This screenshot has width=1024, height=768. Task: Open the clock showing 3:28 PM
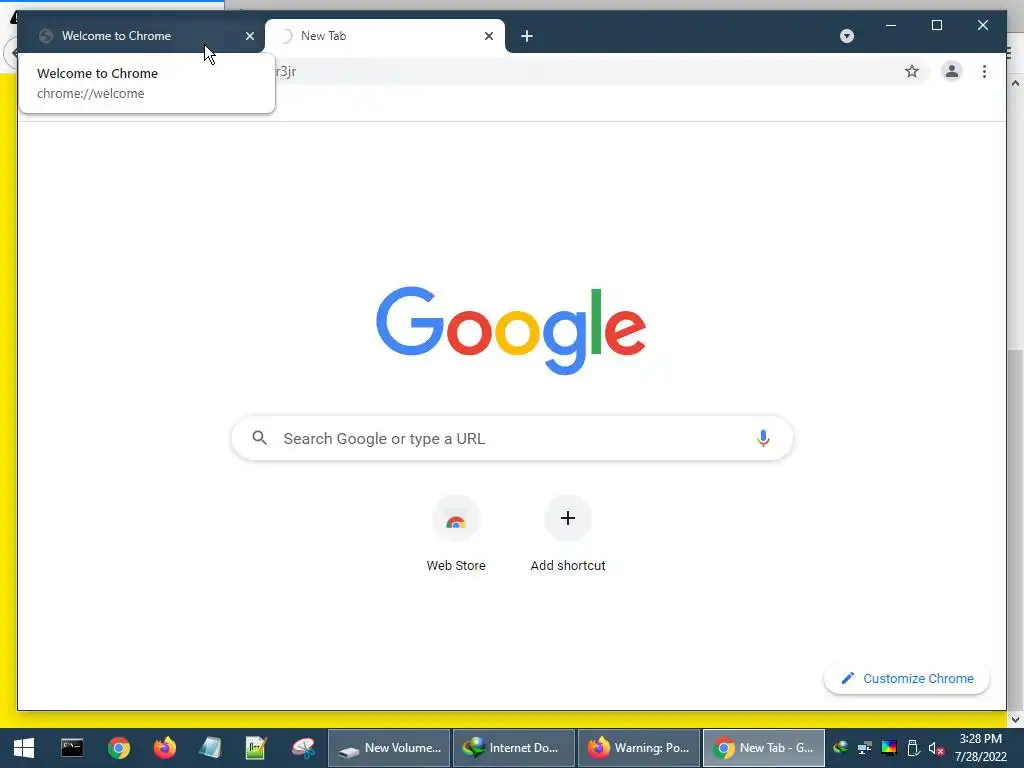coord(980,748)
